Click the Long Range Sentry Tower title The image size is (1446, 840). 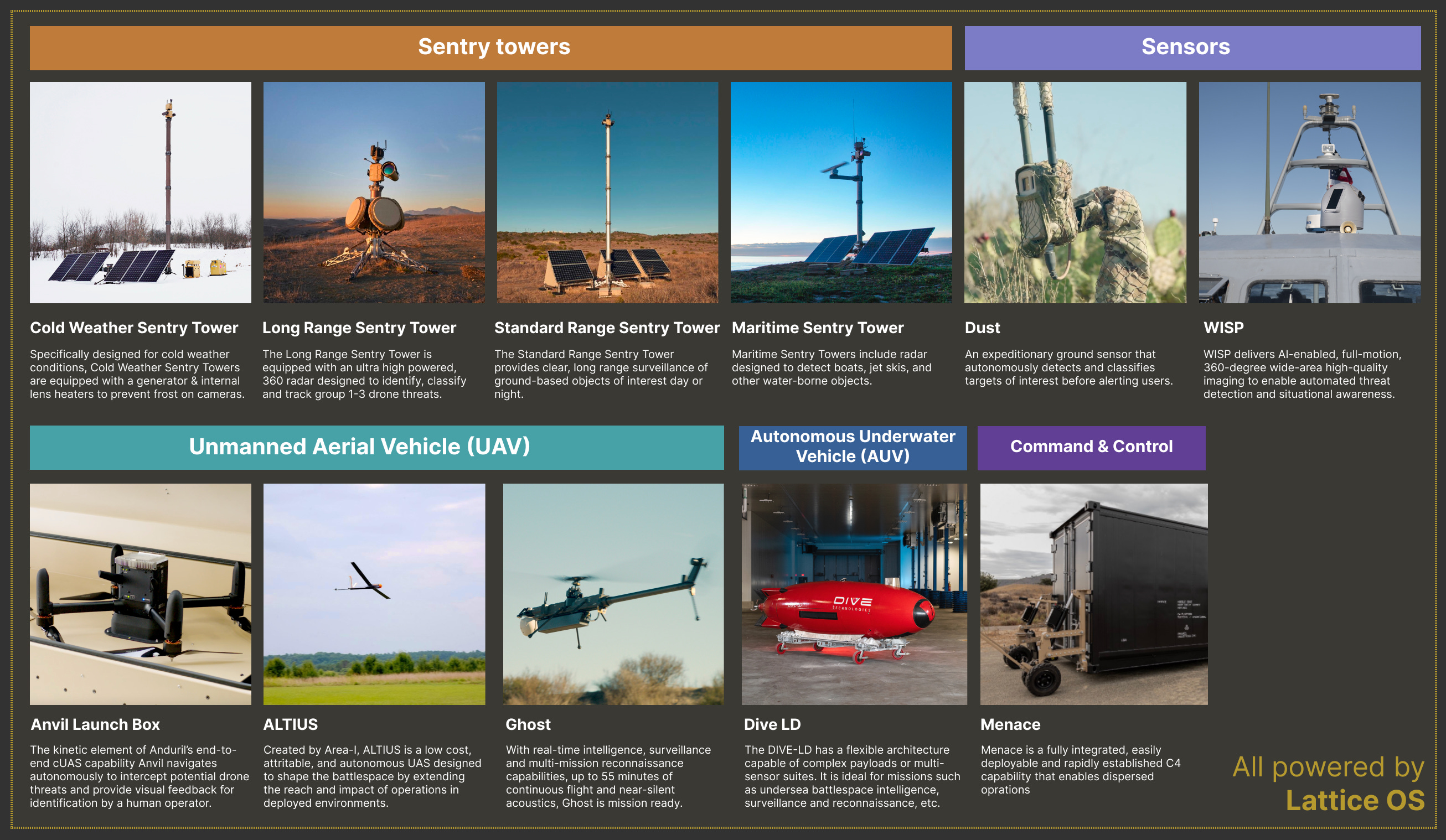359,328
